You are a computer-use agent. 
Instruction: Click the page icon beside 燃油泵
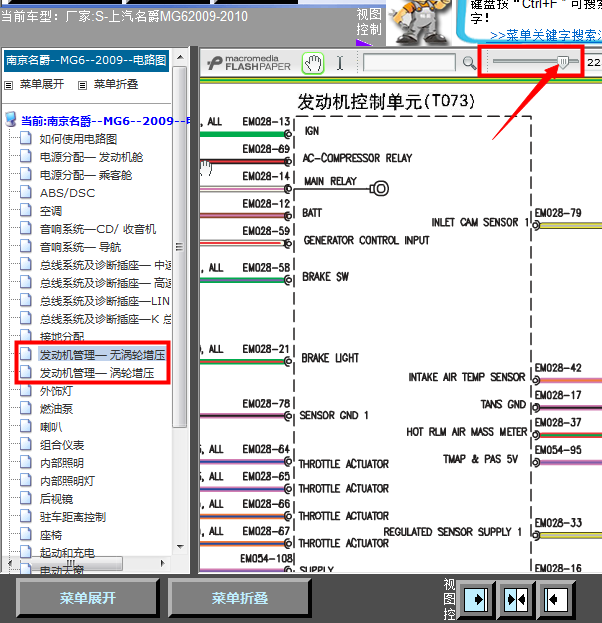pos(25,408)
